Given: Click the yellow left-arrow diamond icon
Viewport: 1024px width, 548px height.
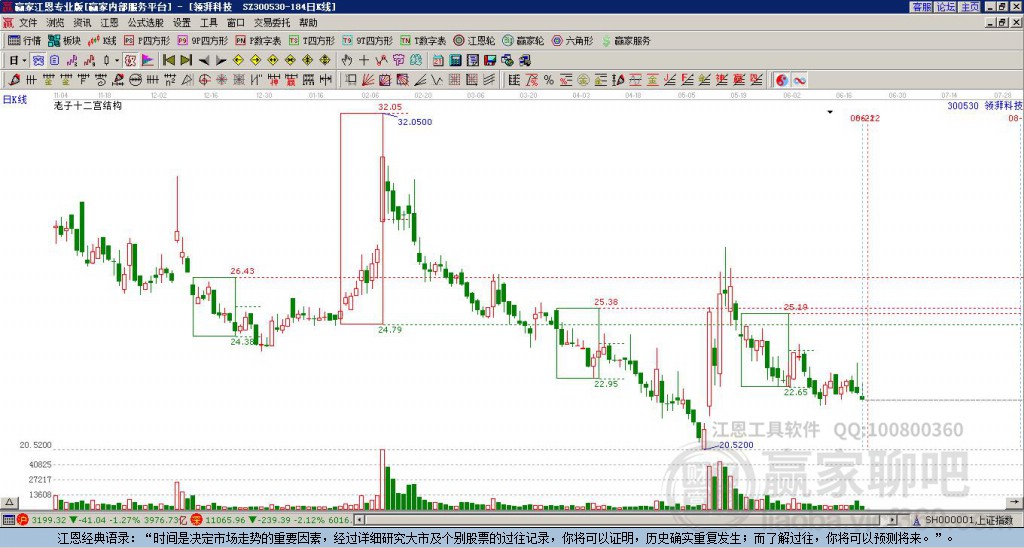Looking at the screenshot, I should click(238, 61).
